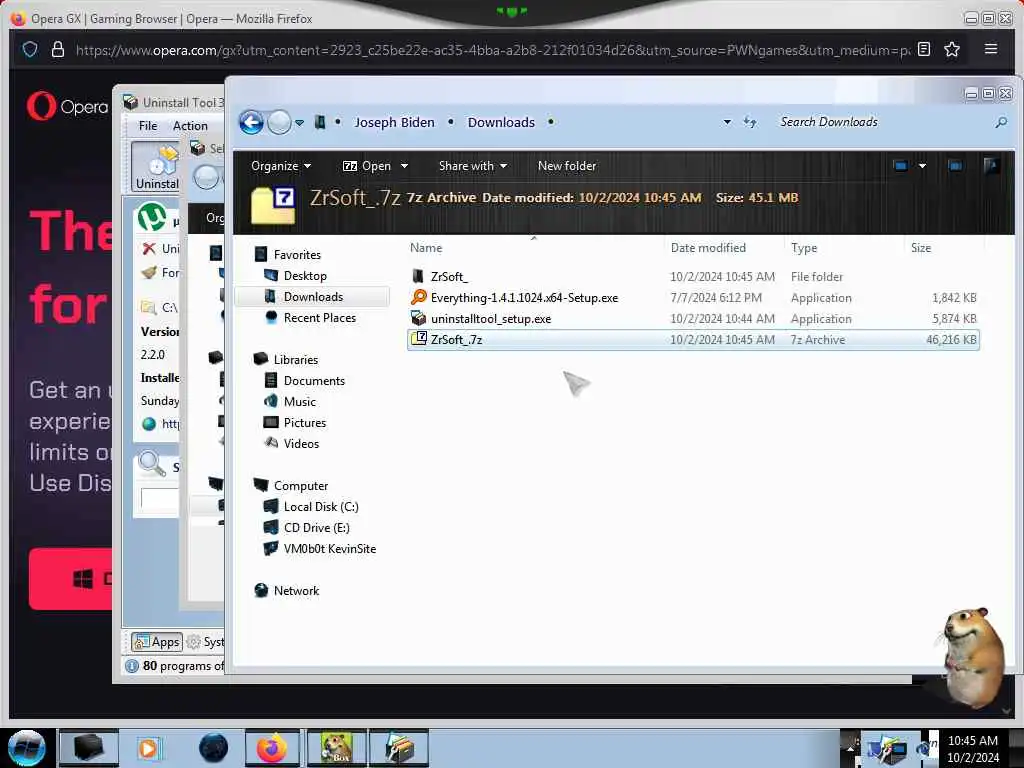Click the Firefox icon in the taskbar
Viewport: 1024px width, 768px height.
[x=272, y=748]
